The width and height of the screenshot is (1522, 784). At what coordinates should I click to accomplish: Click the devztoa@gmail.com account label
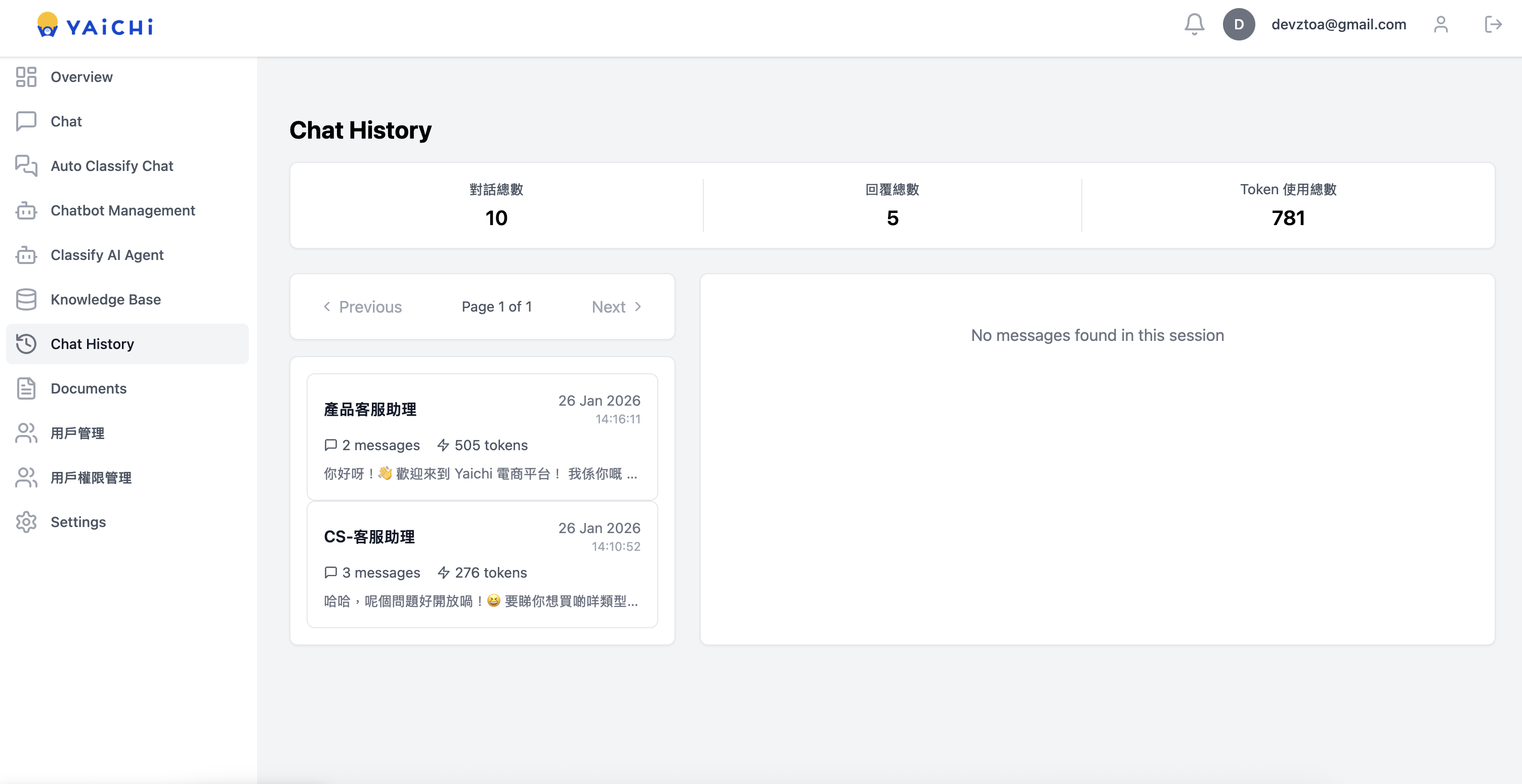pyautogui.click(x=1338, y=24)
